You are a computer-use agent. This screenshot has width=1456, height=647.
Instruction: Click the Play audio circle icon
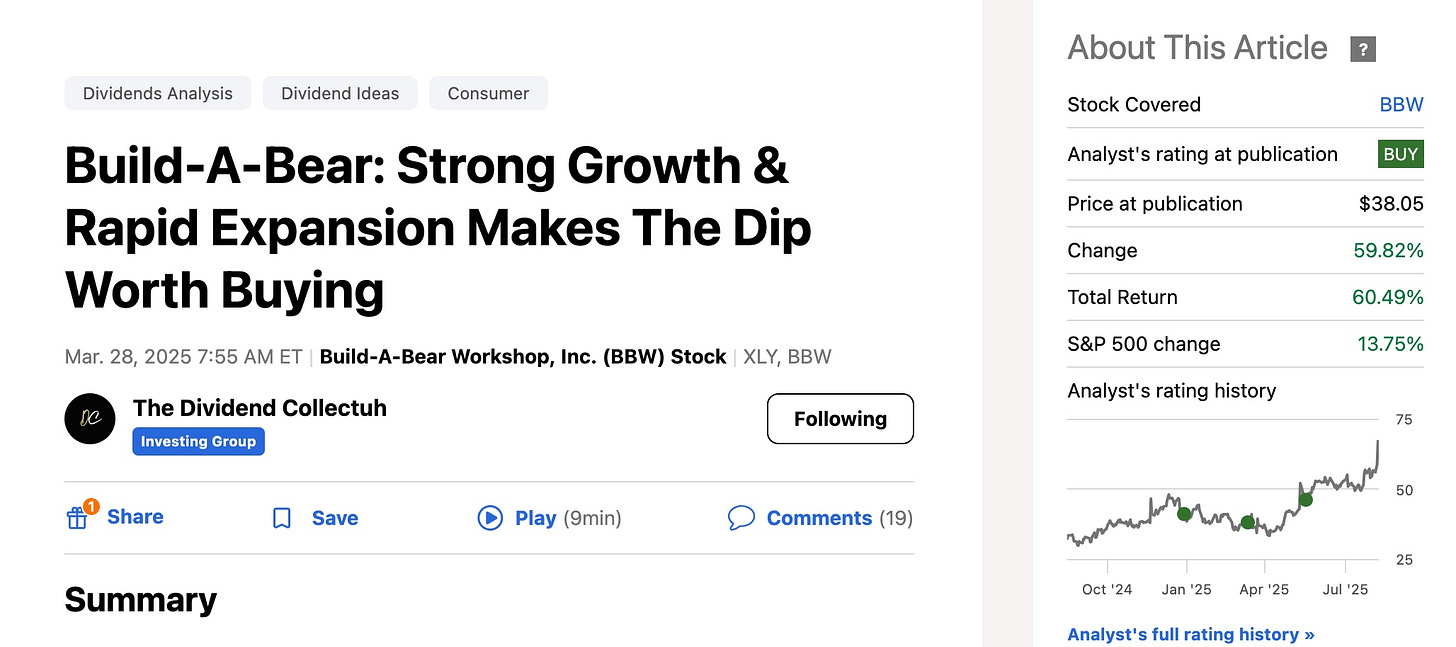click(490, 518)
